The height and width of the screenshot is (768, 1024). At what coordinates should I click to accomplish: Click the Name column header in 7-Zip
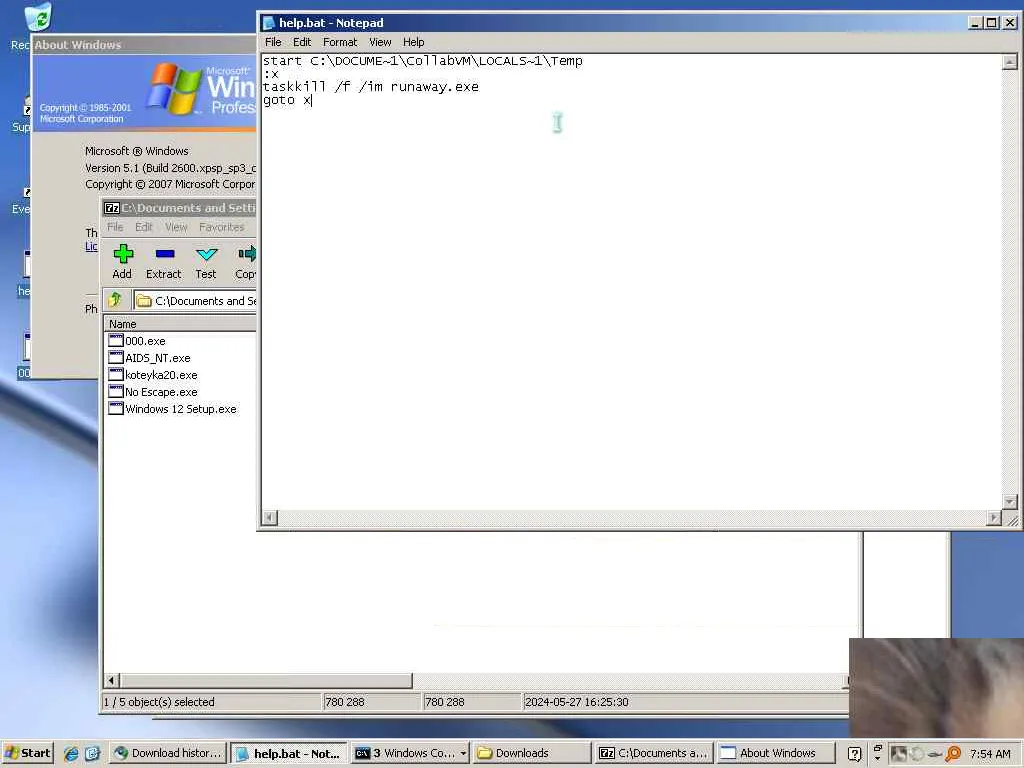coord(180,324)
